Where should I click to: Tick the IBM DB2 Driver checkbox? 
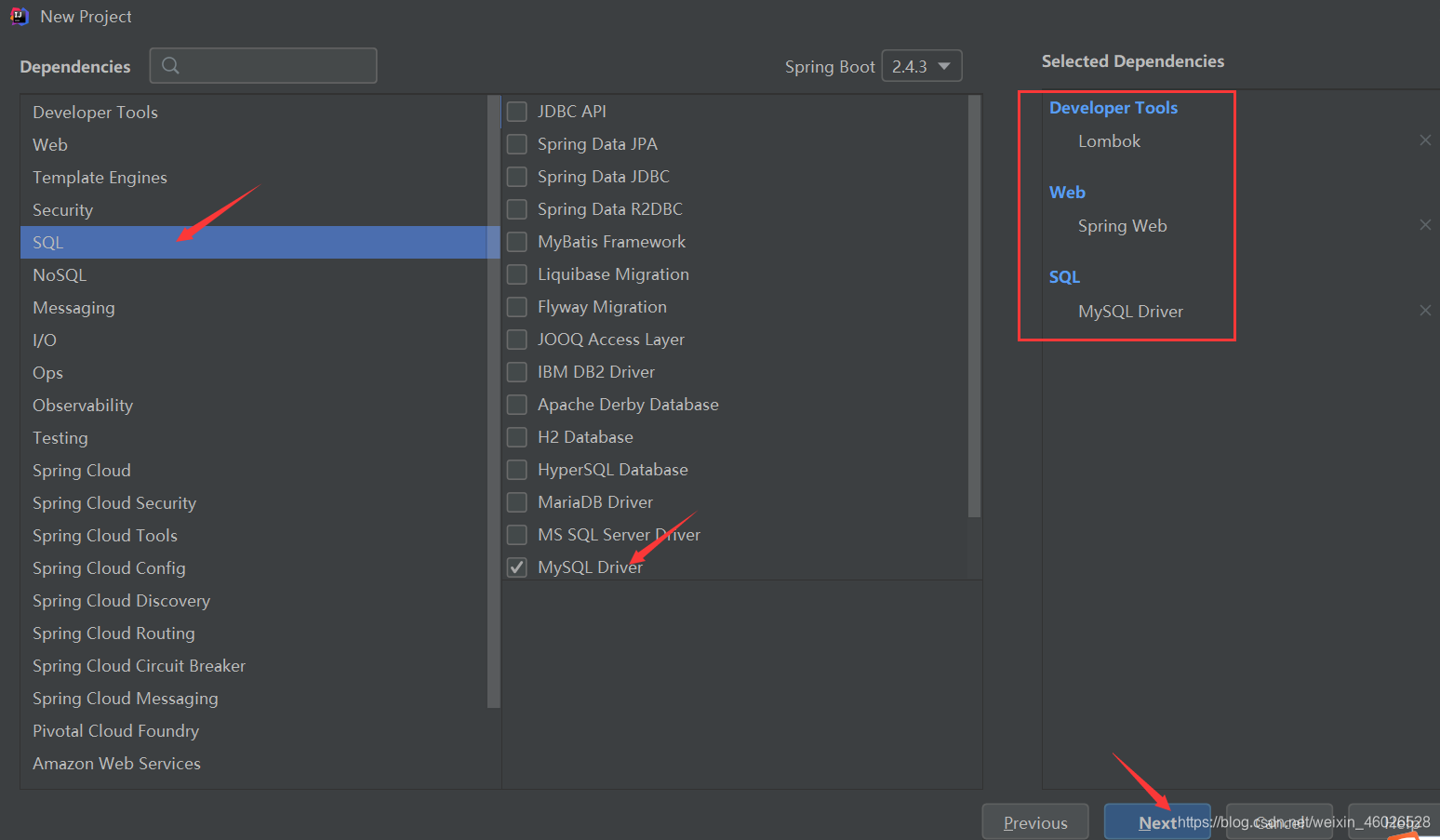(x=517, y=372)
